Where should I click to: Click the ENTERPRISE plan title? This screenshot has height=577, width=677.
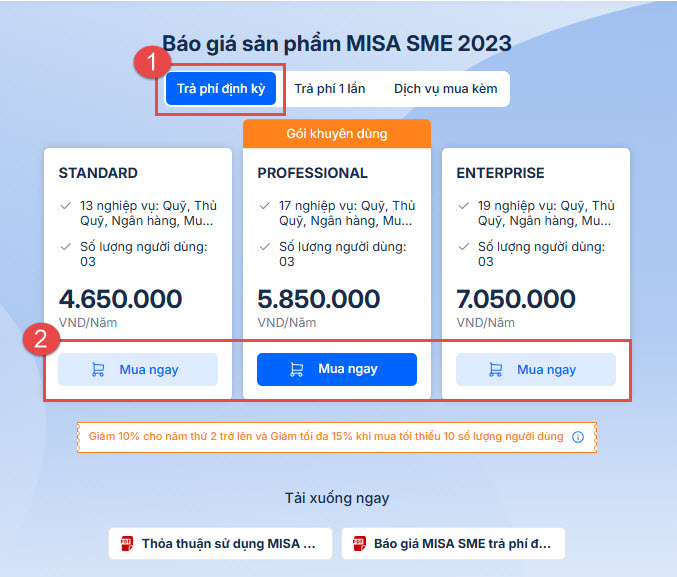click(501, 173)
